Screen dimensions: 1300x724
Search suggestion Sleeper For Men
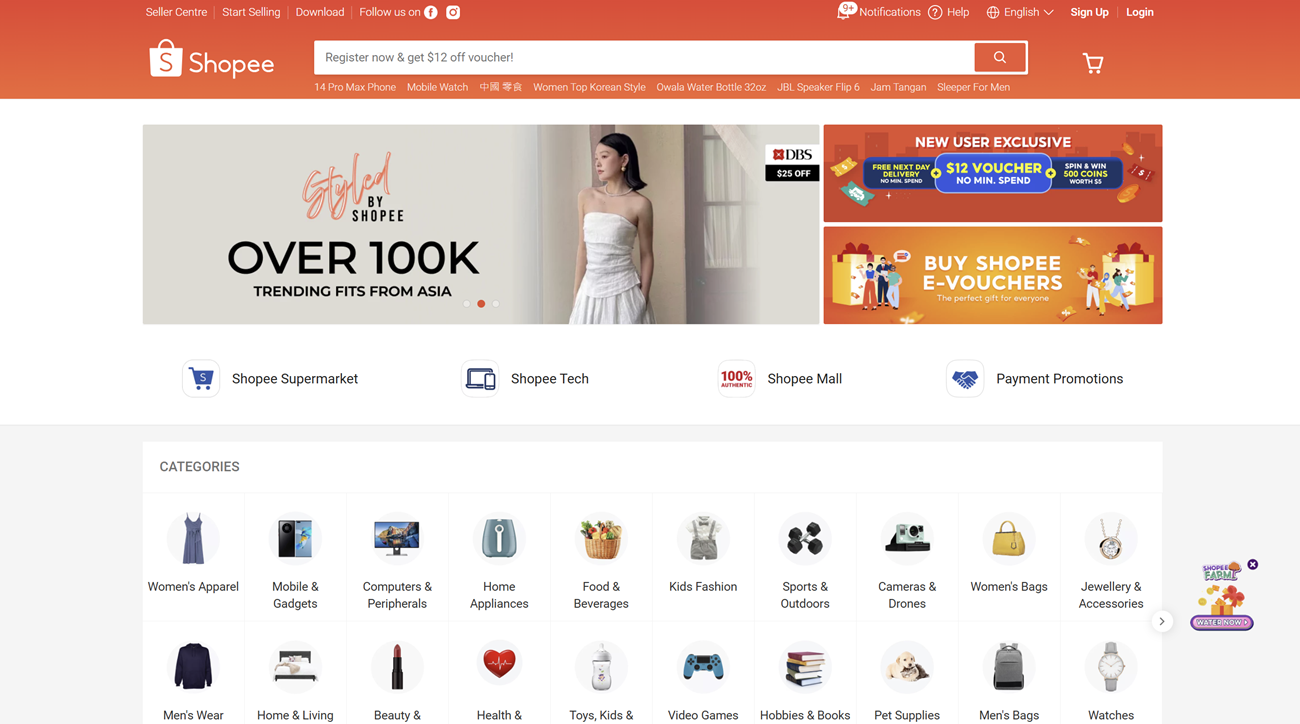coord(973,87)
